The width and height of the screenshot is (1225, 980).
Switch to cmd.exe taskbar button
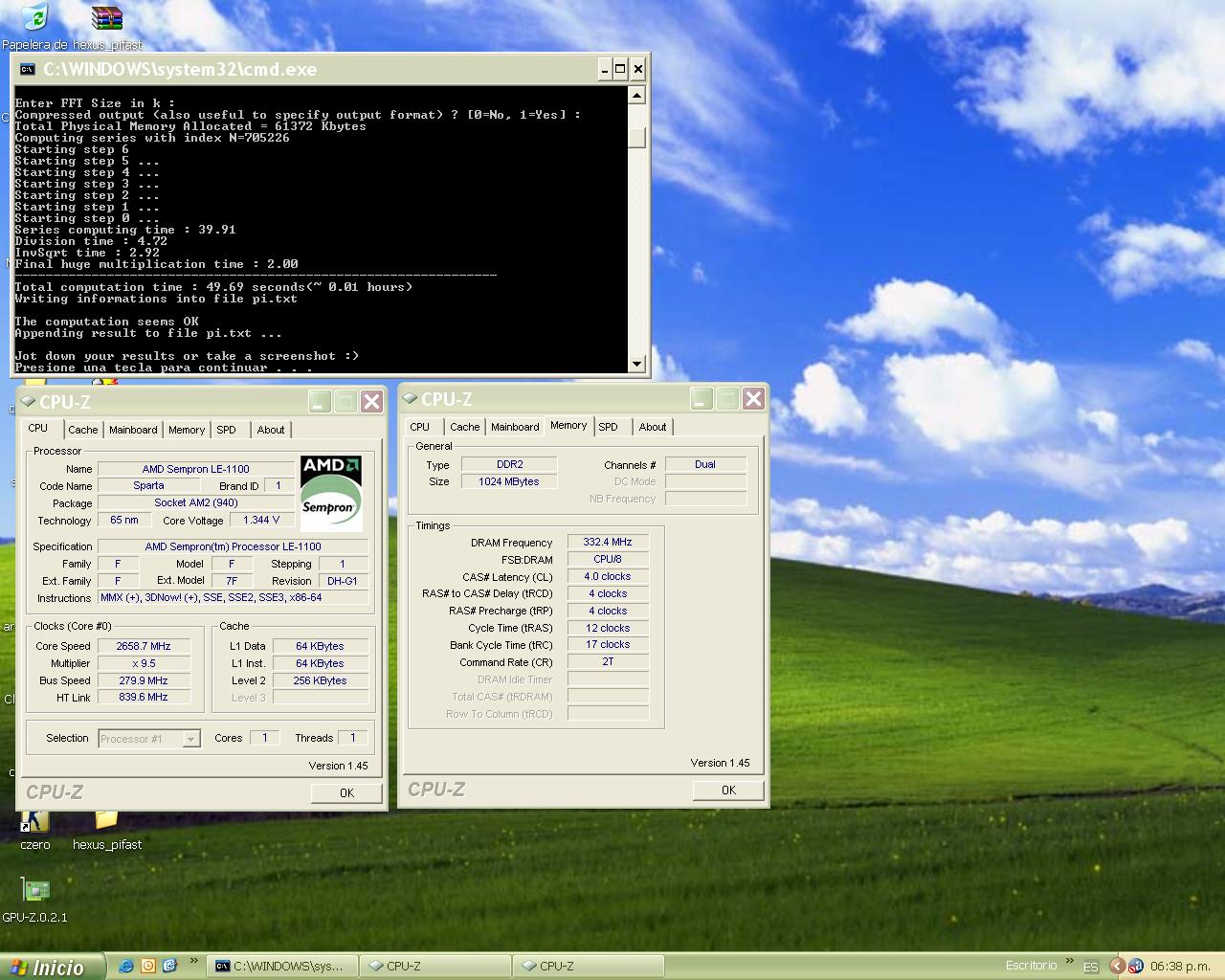(x=284, y=967)
